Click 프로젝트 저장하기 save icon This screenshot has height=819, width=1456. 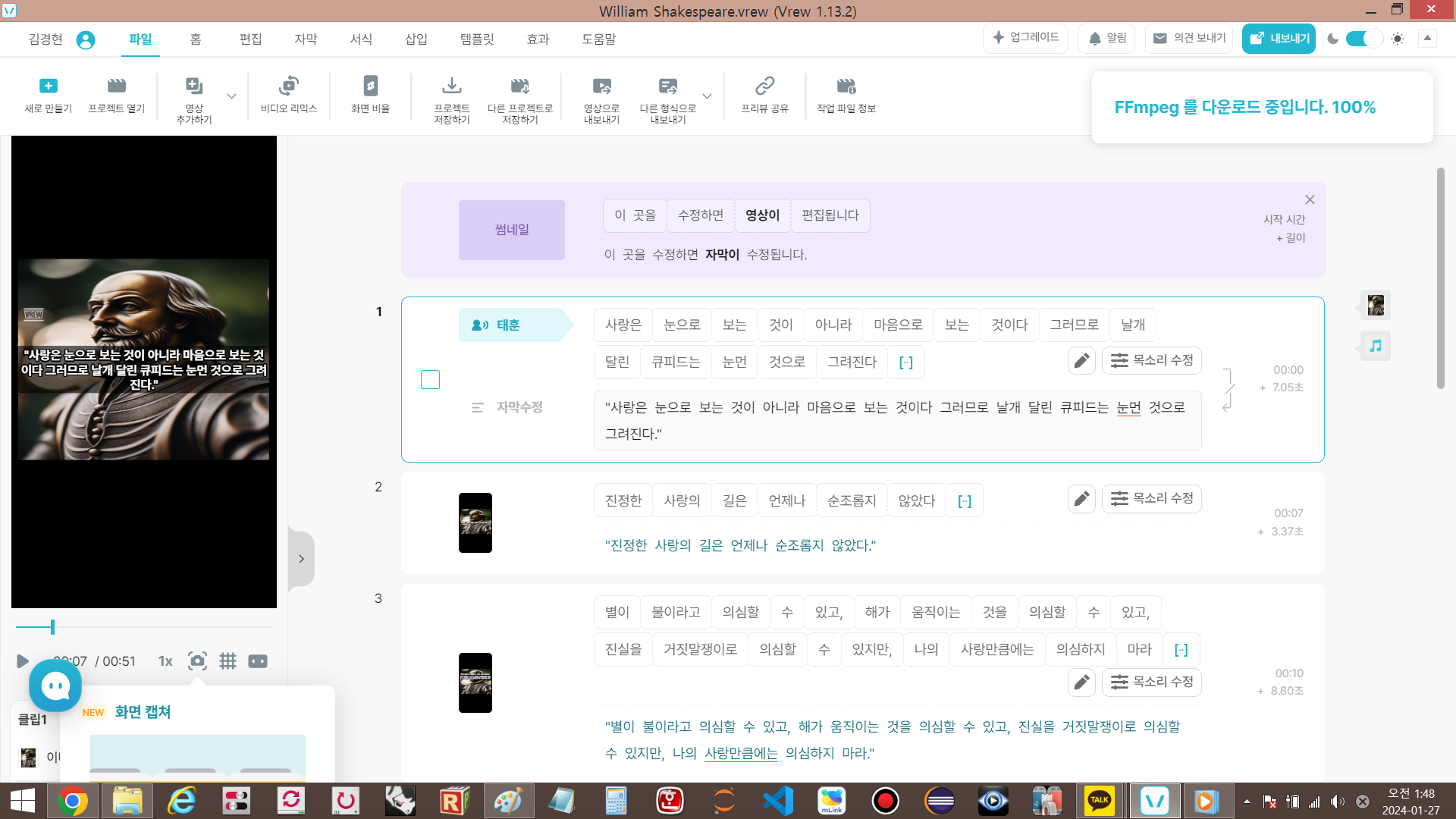pos(452,86)
